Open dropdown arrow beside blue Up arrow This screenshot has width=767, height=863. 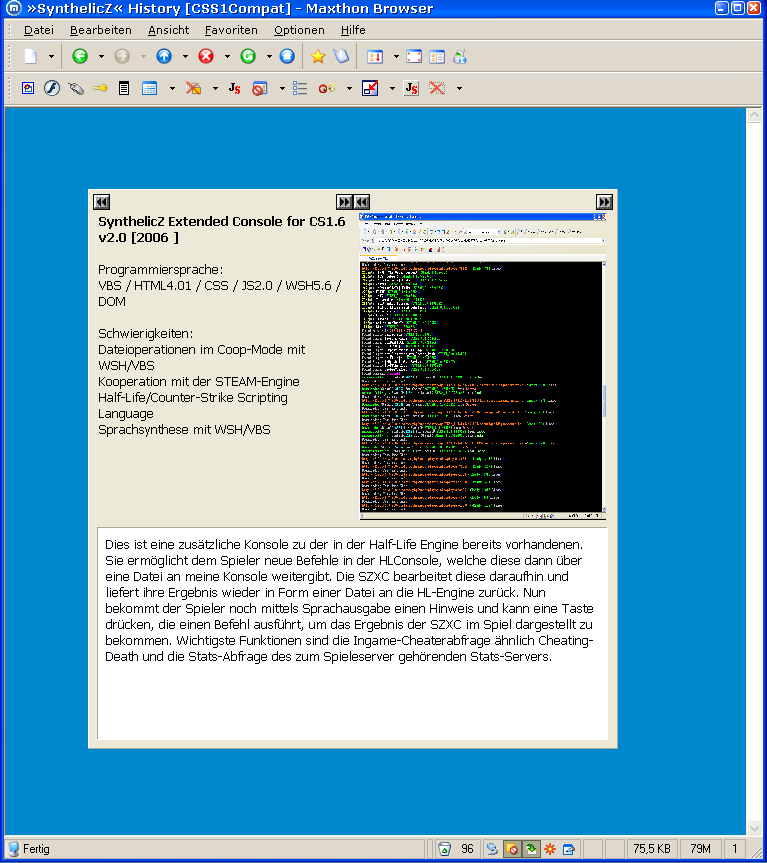coord(185,56)
